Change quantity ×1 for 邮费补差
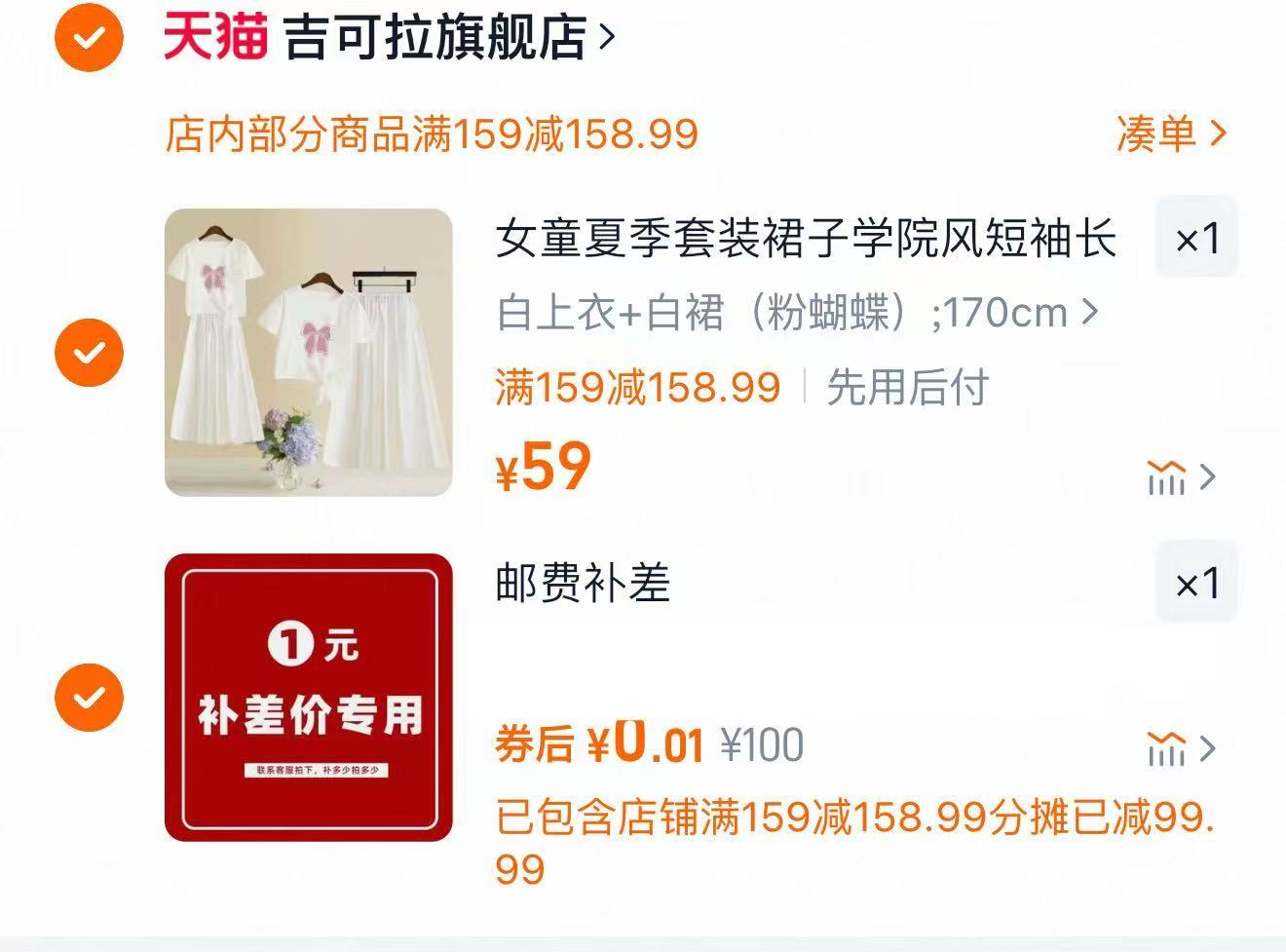 (x=1196, y=583)
